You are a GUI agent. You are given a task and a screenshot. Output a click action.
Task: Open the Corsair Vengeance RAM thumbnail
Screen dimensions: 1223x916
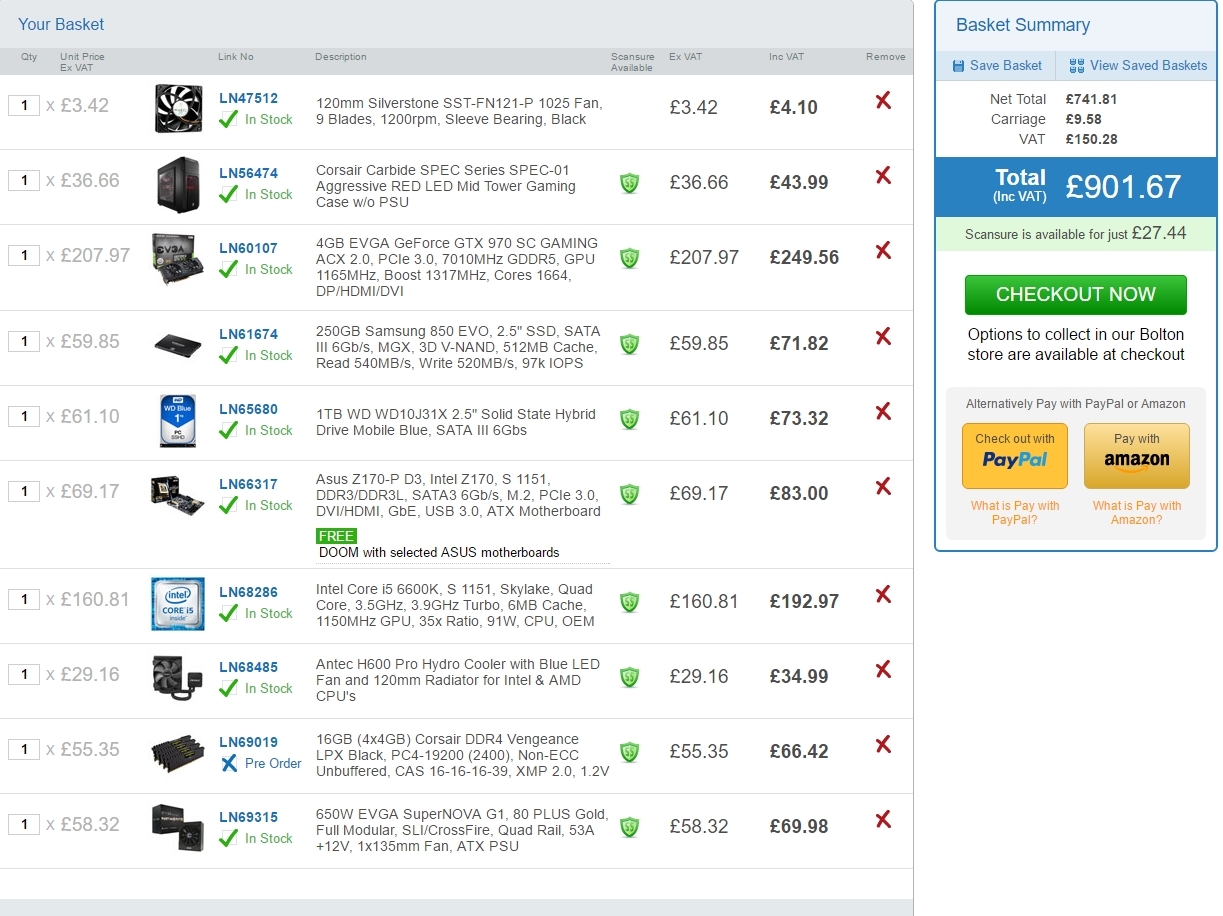coord(178,753)
